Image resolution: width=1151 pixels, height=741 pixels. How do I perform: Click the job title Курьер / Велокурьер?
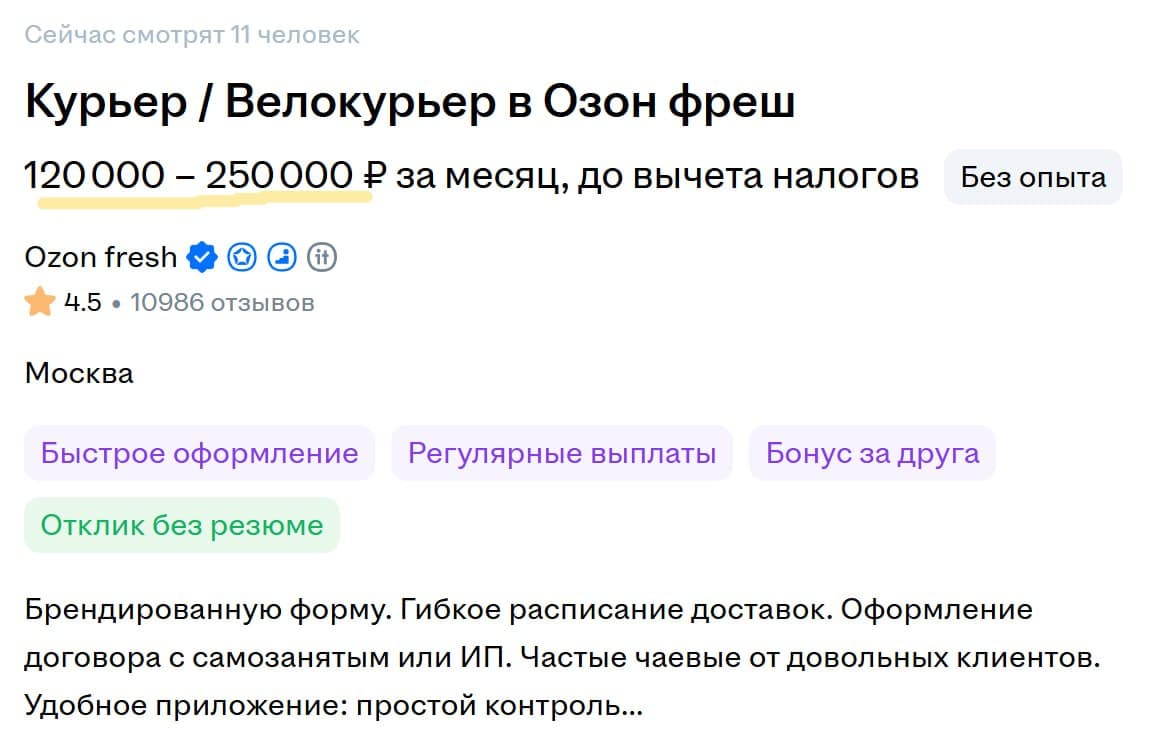(409, 103)
